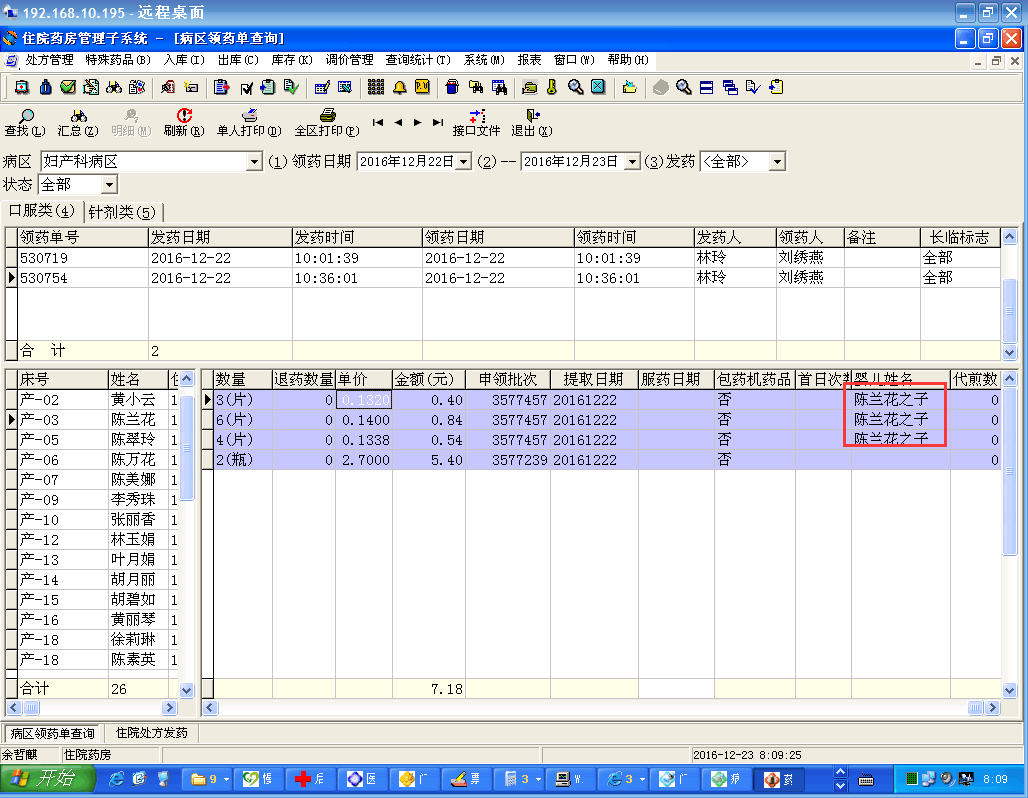The height and width of the screenshot is (798, 1028).
Task: Select bed 产-12 row
Action: click(x=98, y=540)
